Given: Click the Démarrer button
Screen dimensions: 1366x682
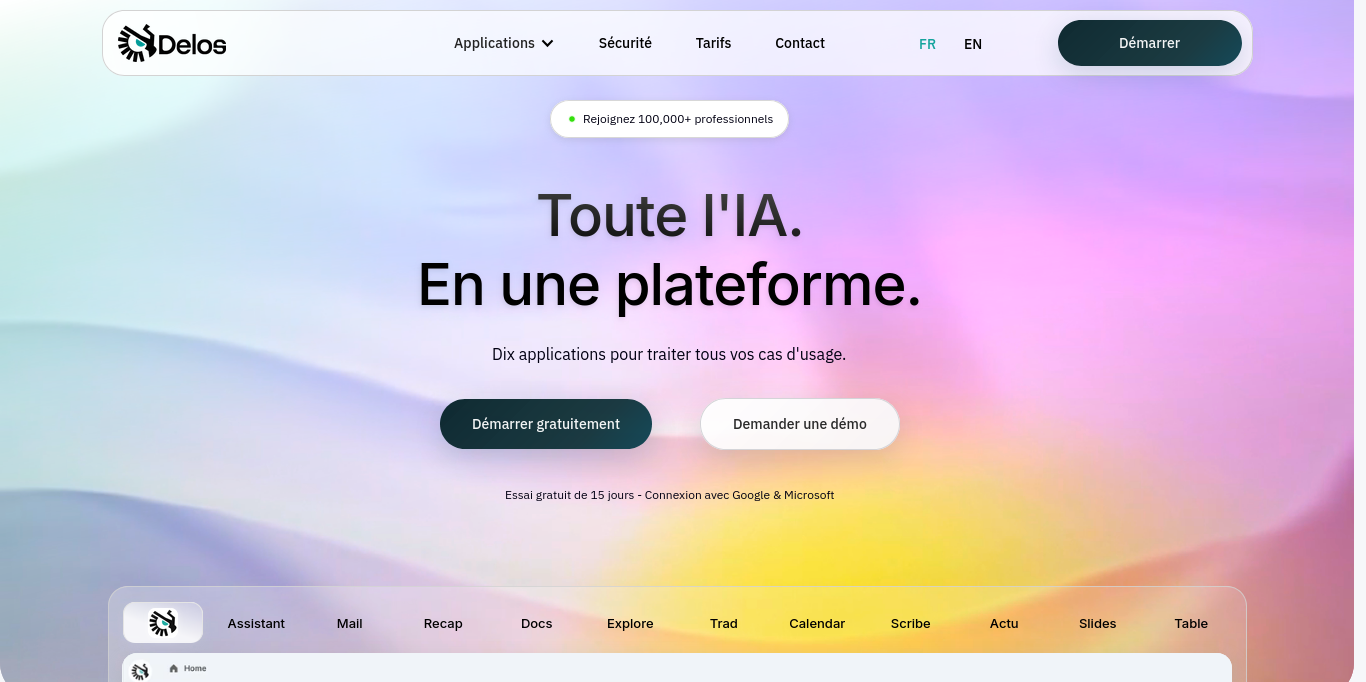Looking at the screenshot, I should tap(1149, 43).
